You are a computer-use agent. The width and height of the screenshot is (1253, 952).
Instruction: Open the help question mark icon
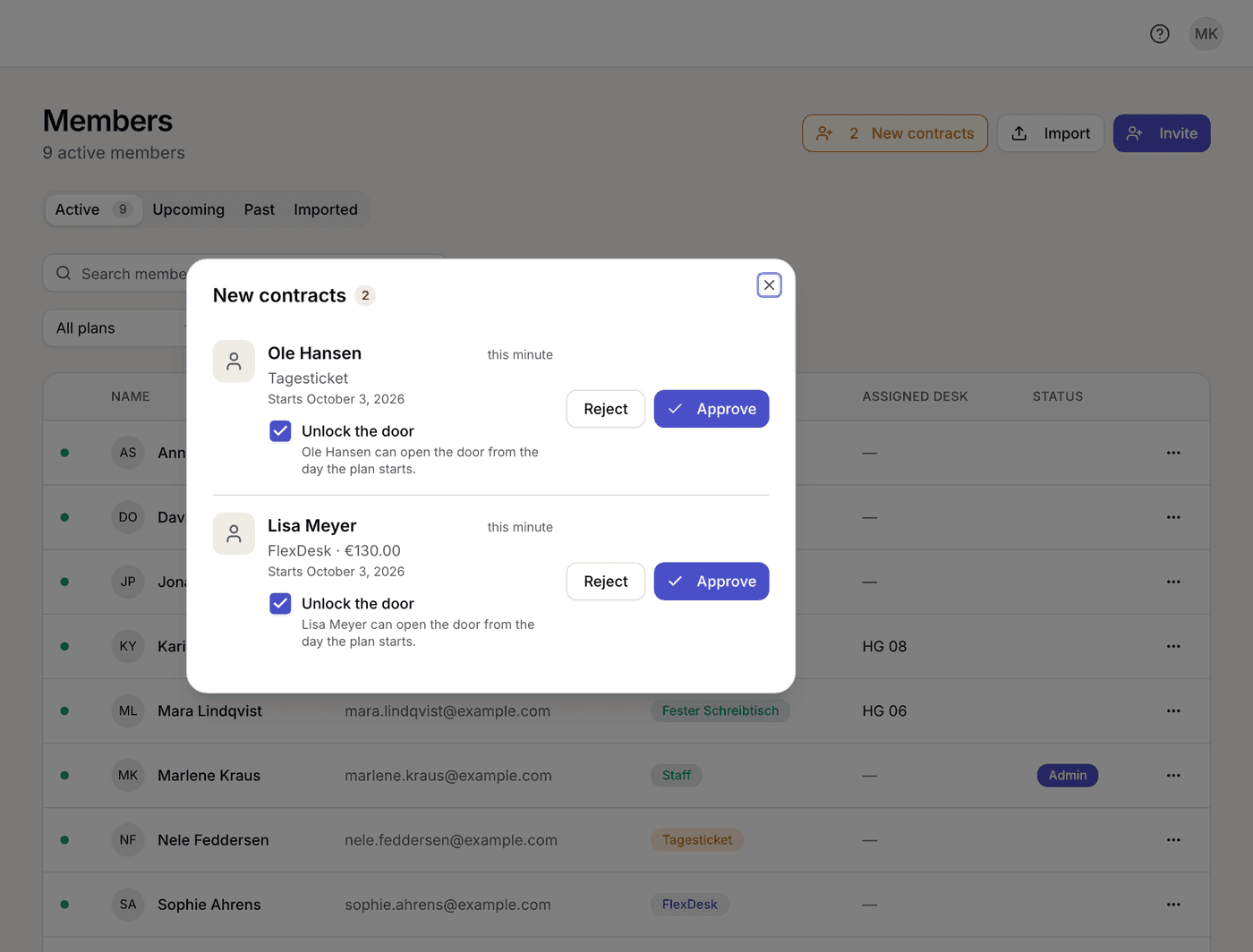[1160, 34]
